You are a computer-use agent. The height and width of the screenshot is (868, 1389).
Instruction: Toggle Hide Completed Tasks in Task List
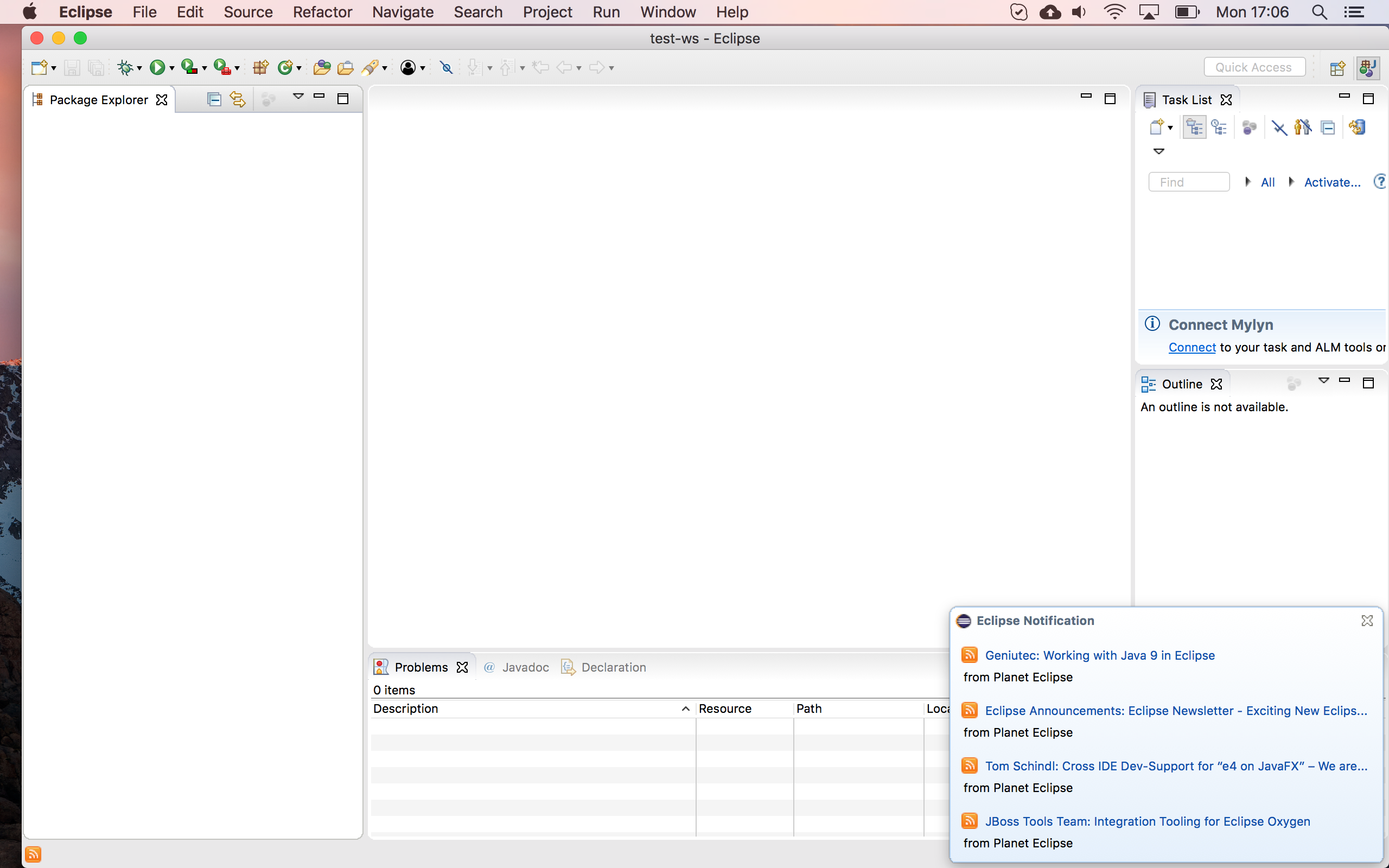pos(1279,127)
